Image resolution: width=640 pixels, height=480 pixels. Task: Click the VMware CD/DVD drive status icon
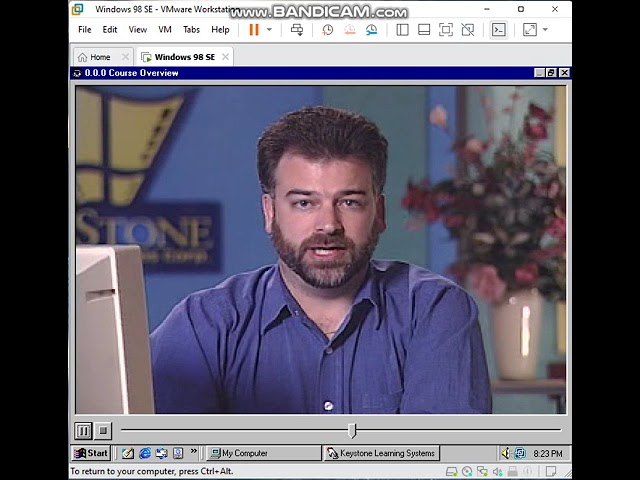coord(467,472)
